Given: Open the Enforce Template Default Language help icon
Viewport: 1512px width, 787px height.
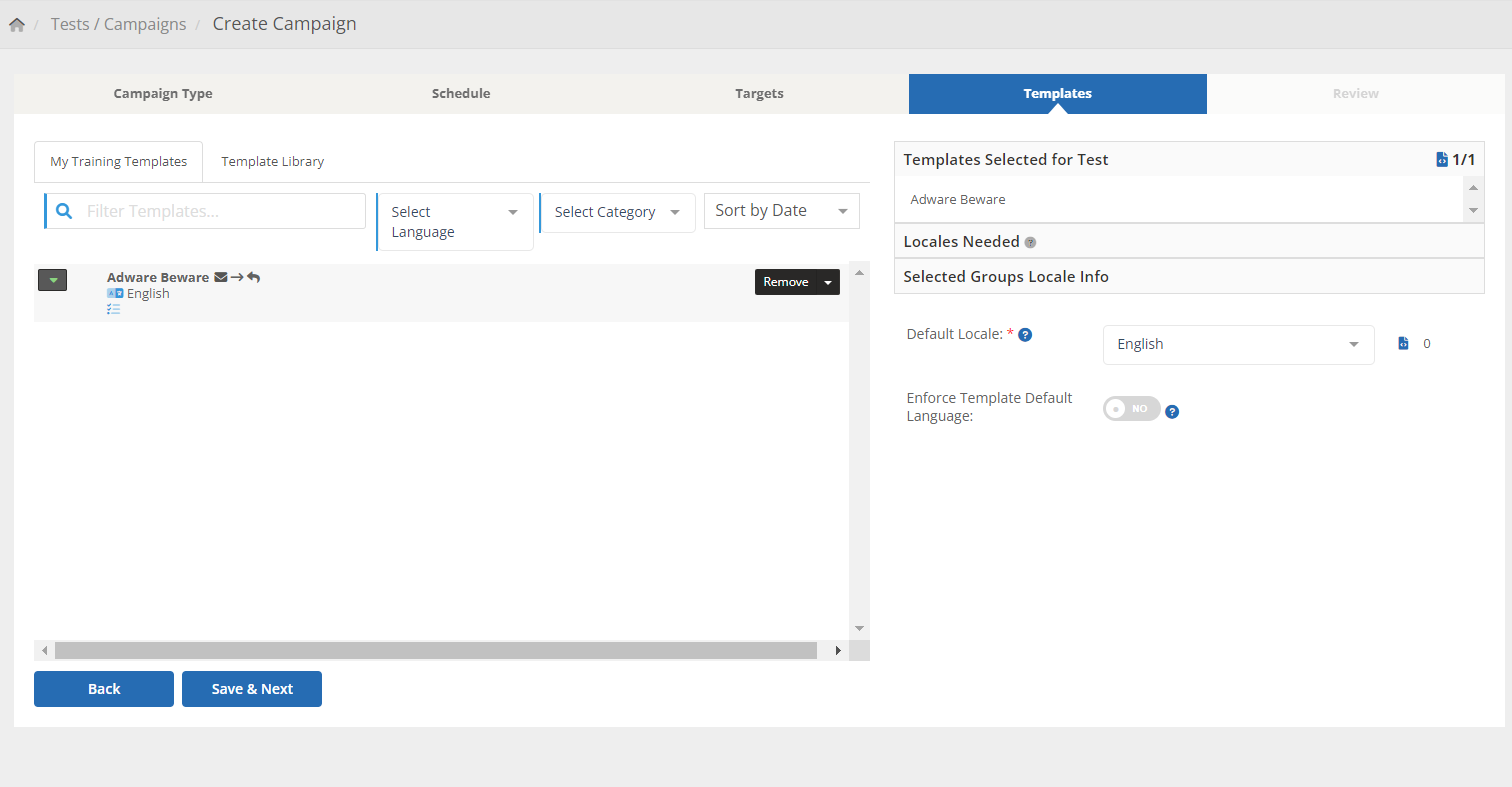Looking at the screenshot, I should tap(1172, 411).
